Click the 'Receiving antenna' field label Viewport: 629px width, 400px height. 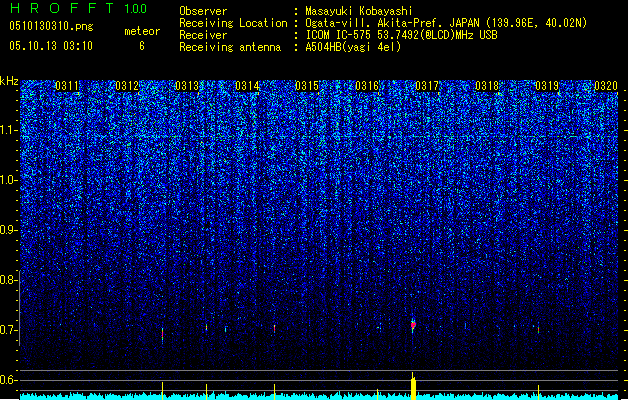pos(230,47)
